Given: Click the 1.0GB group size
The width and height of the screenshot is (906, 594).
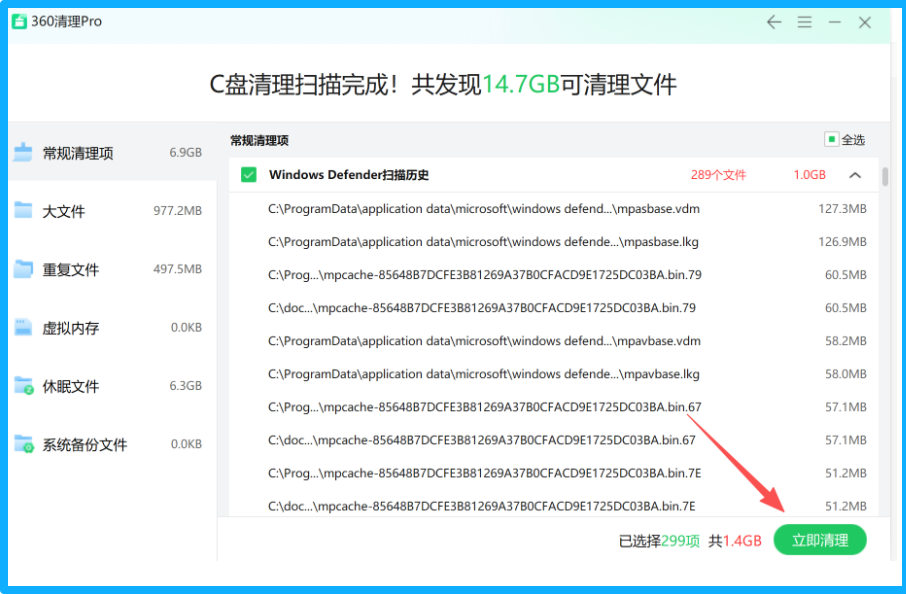Looking at the screenshot, I should coord(810,175).
